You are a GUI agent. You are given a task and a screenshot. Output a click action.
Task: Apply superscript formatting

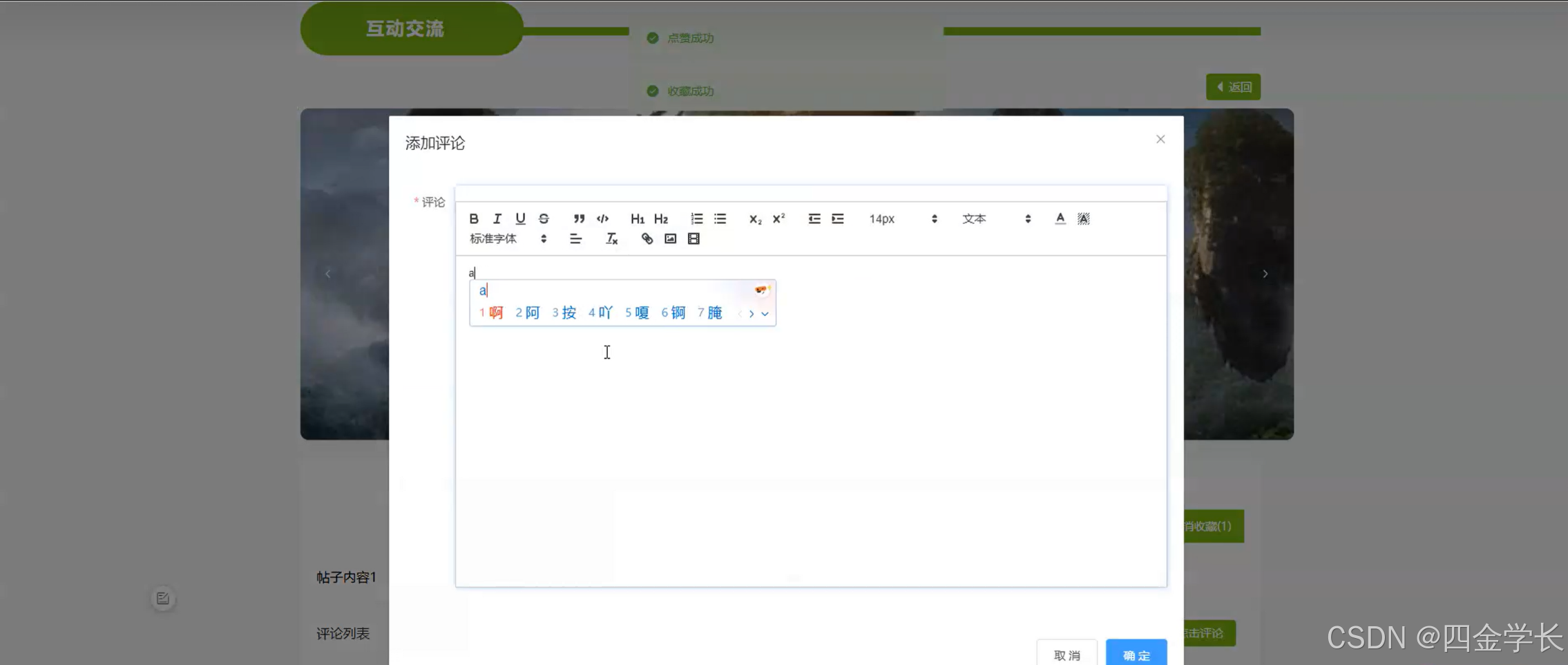point(778,218)
